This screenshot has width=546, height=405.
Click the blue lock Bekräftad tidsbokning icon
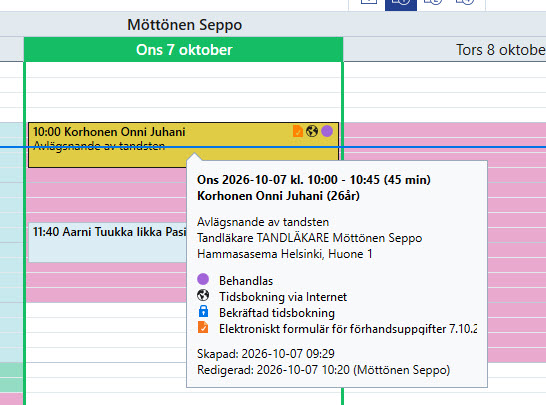[203, 311]
